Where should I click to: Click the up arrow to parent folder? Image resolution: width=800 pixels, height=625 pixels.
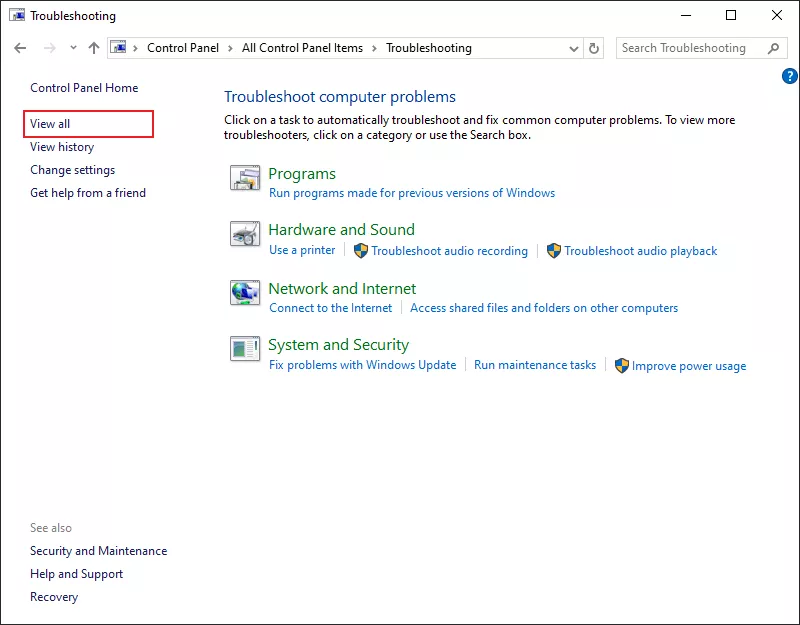[x=94, y=48]
